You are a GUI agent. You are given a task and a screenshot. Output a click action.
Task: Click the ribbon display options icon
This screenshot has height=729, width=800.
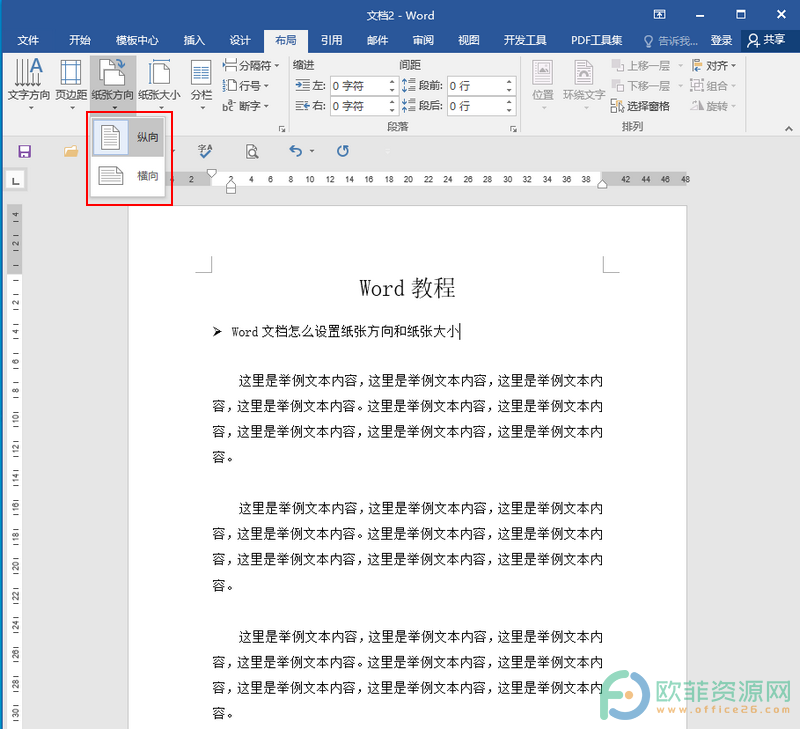pos(659,15)
